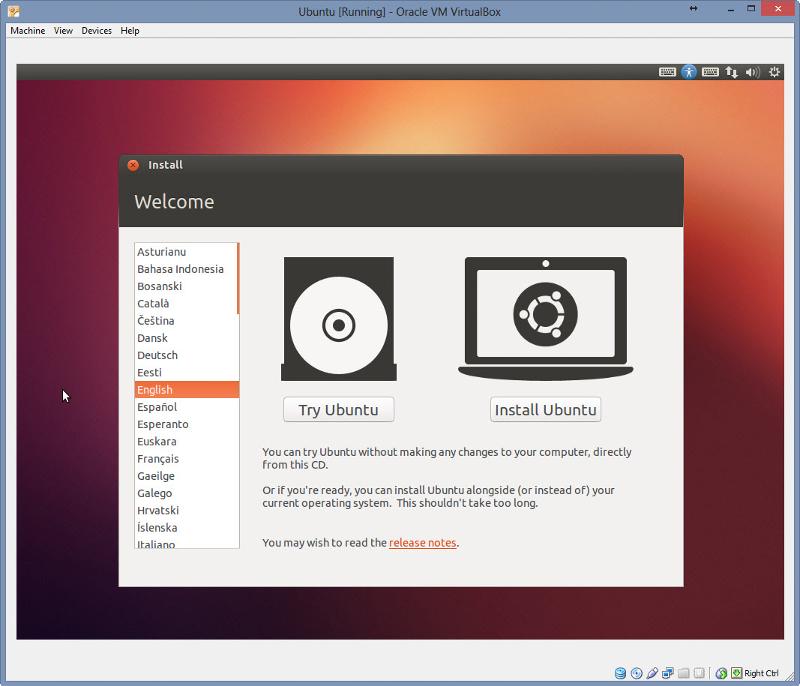Click the double-arrow icon in the VirtualBox title bar

click(x=693, y=9)
